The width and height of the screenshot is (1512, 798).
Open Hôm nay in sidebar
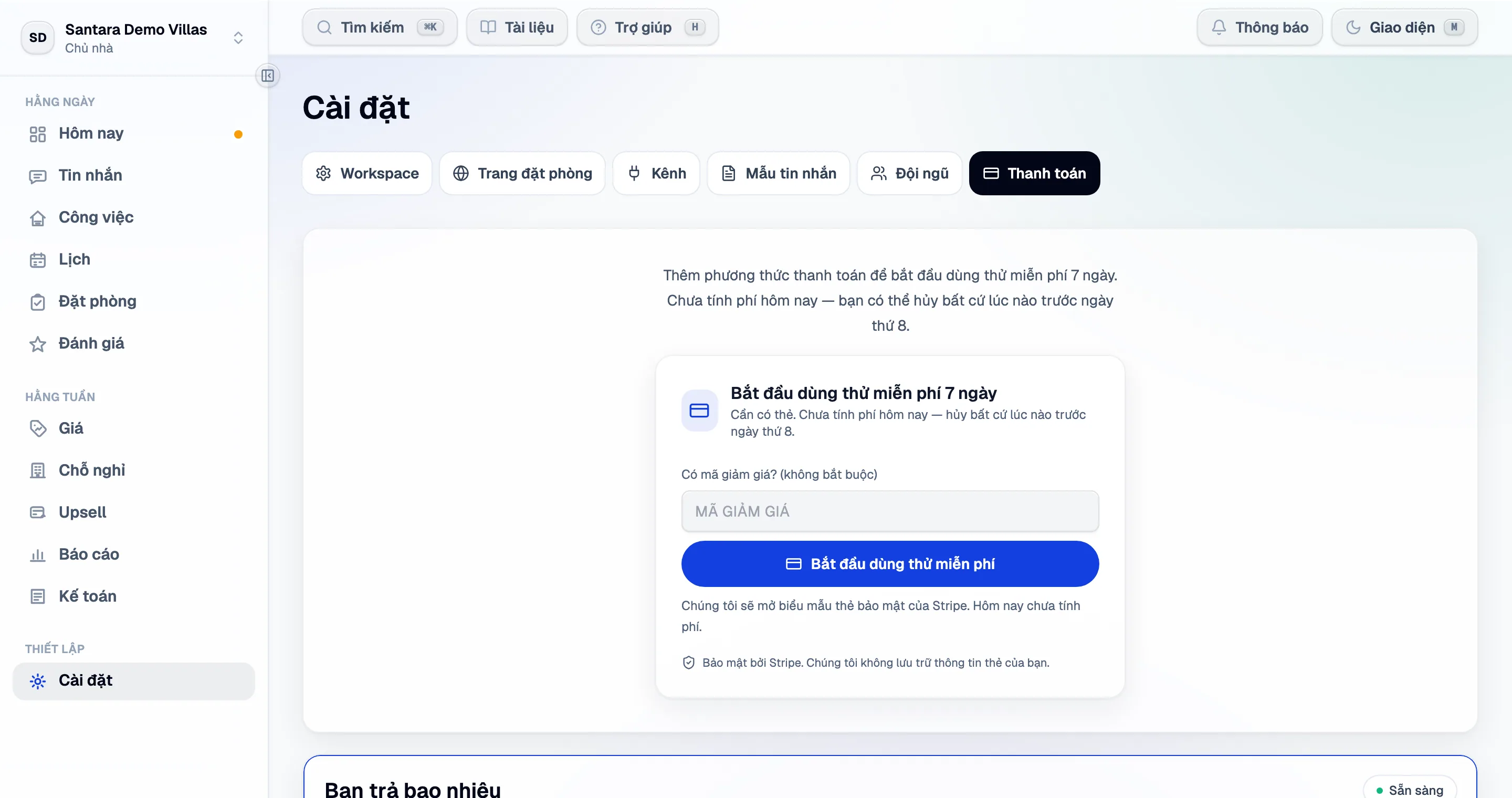click(x=134, y=134)
